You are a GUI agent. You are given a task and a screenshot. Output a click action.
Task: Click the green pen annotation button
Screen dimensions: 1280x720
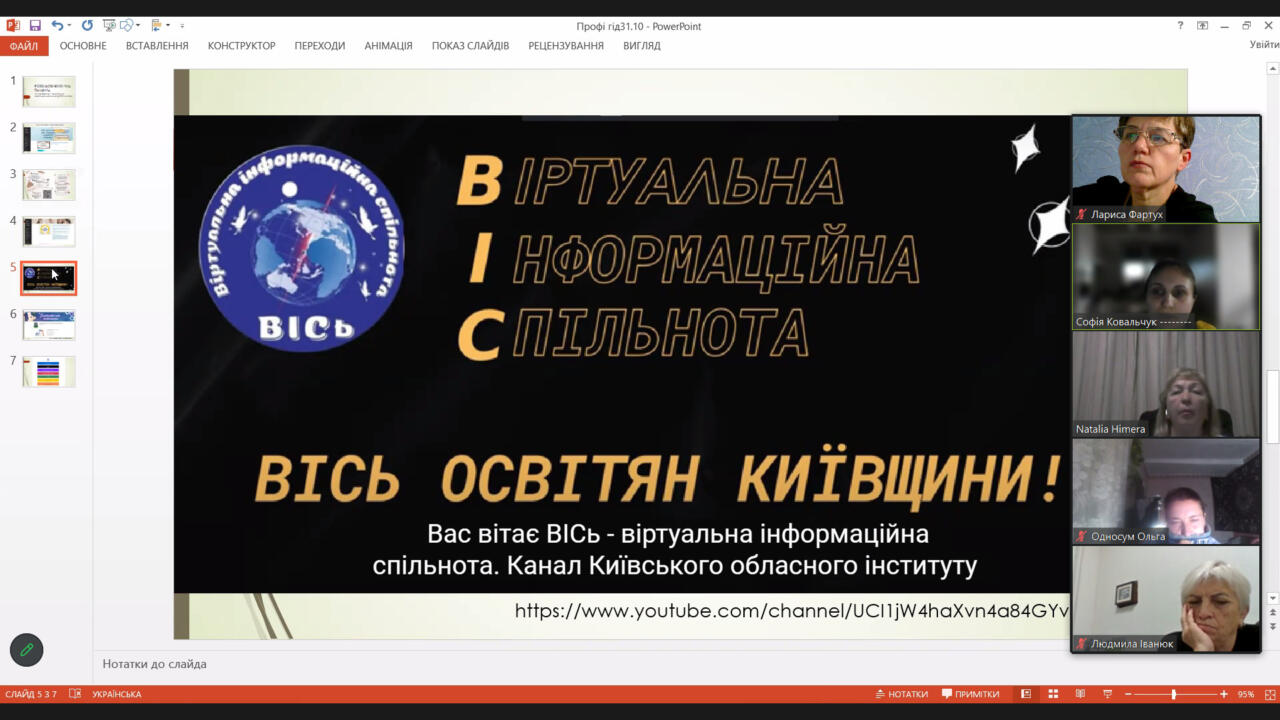point(27,650)
